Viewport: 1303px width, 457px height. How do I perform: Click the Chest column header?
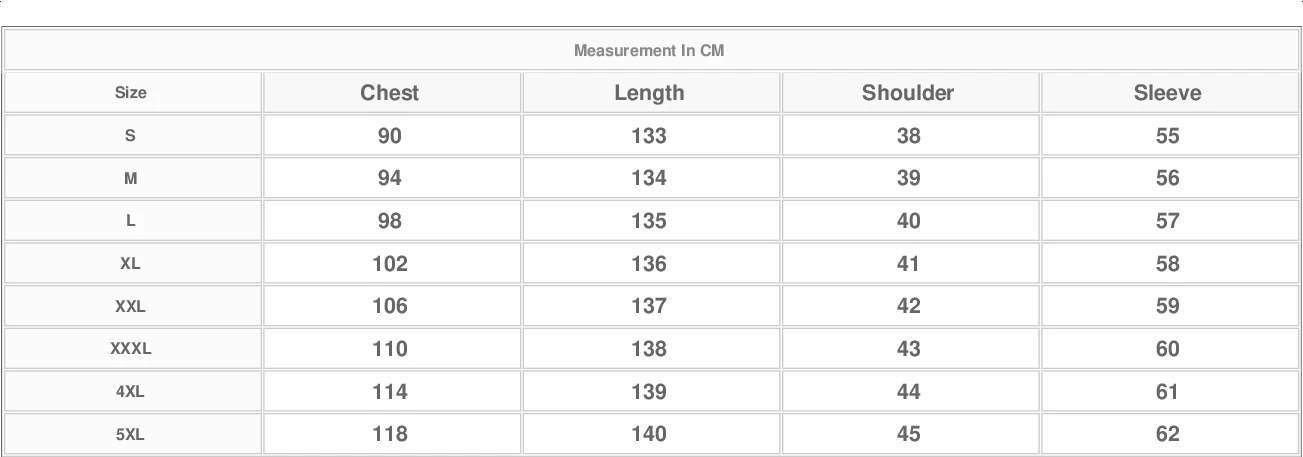pos(390,93)
